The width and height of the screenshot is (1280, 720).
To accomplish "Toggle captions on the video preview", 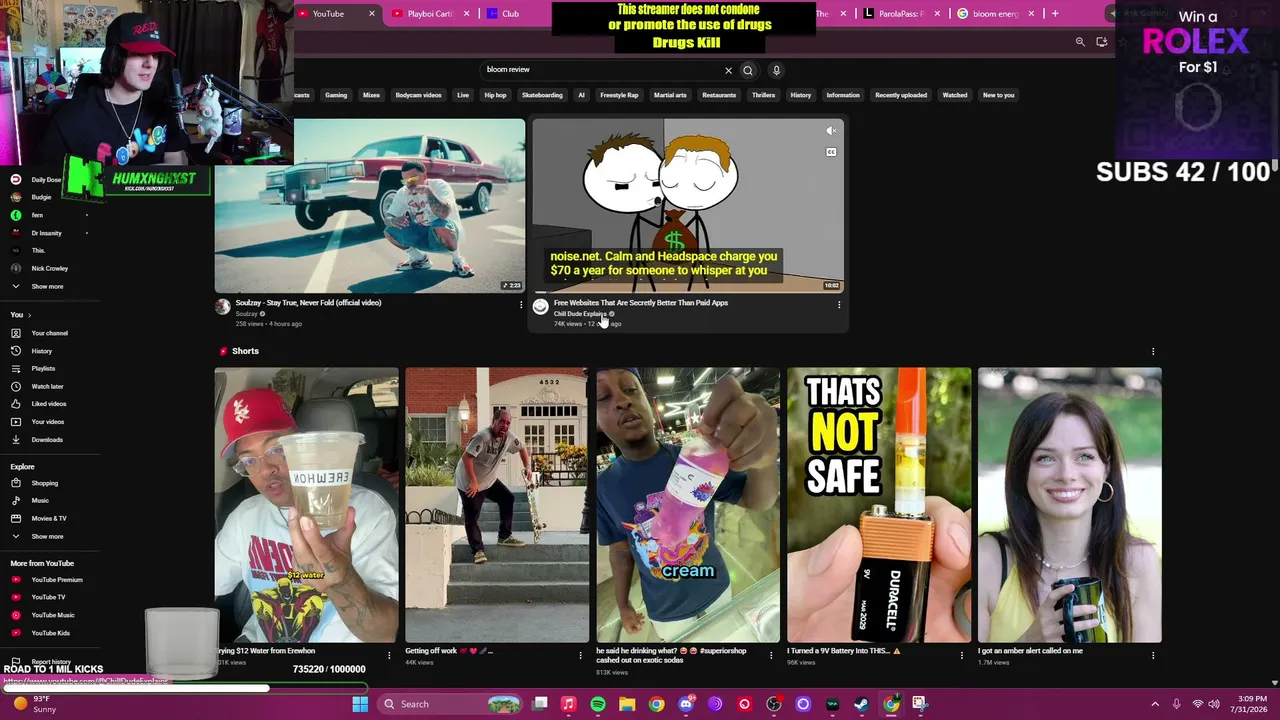I will (831, 152).
